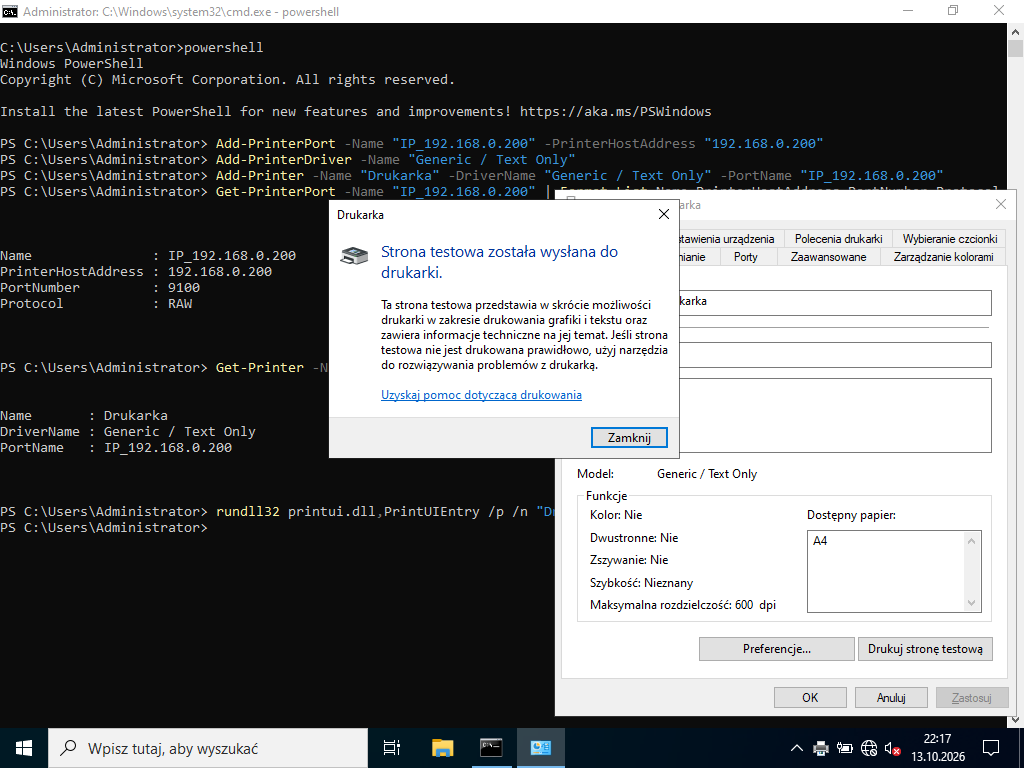The height and width of the screenshot is (768, 1024).
Task: Click the muted volume tray icon
Action: pos(893,748)
